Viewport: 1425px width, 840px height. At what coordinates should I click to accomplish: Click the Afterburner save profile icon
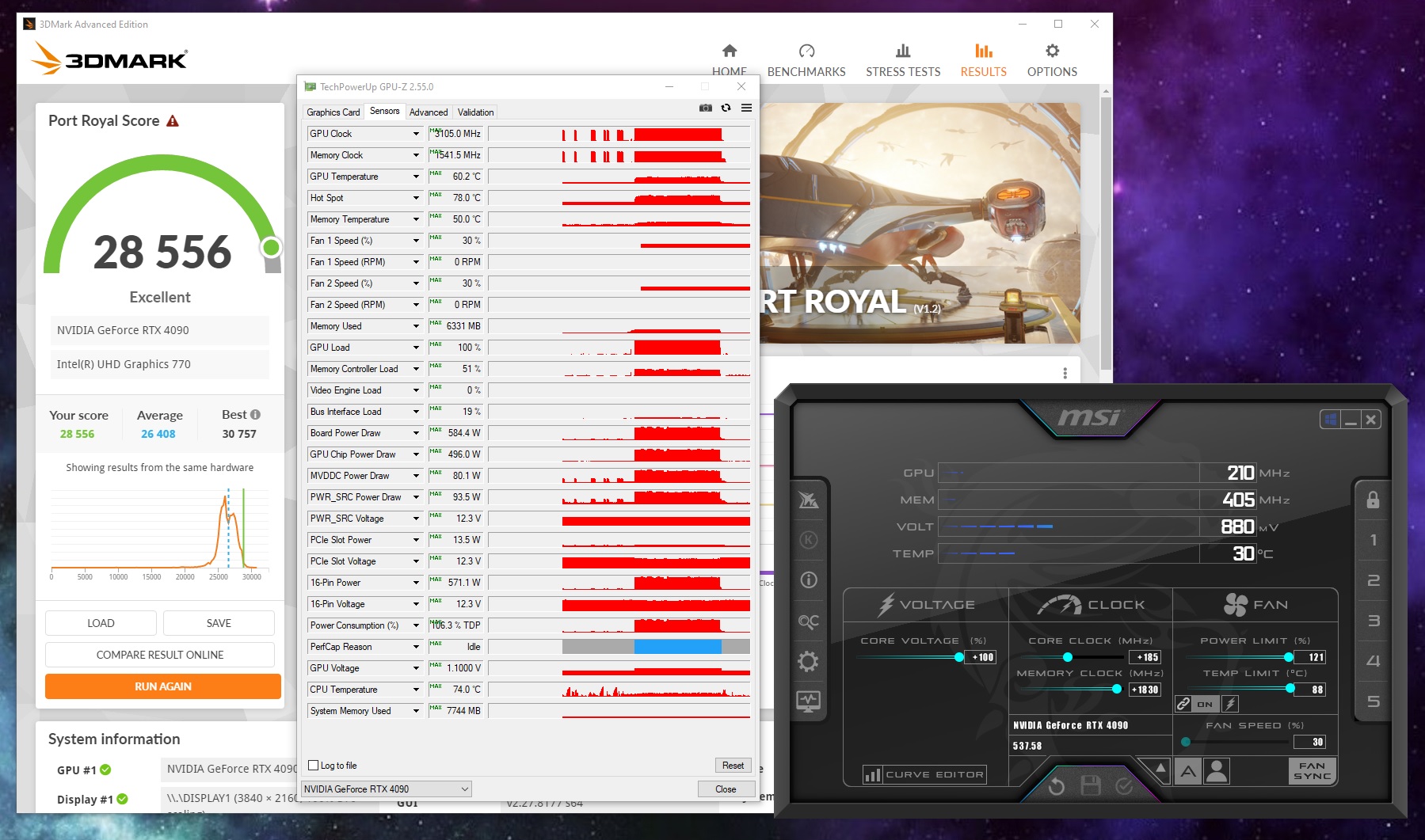[x=1091, y=785]
